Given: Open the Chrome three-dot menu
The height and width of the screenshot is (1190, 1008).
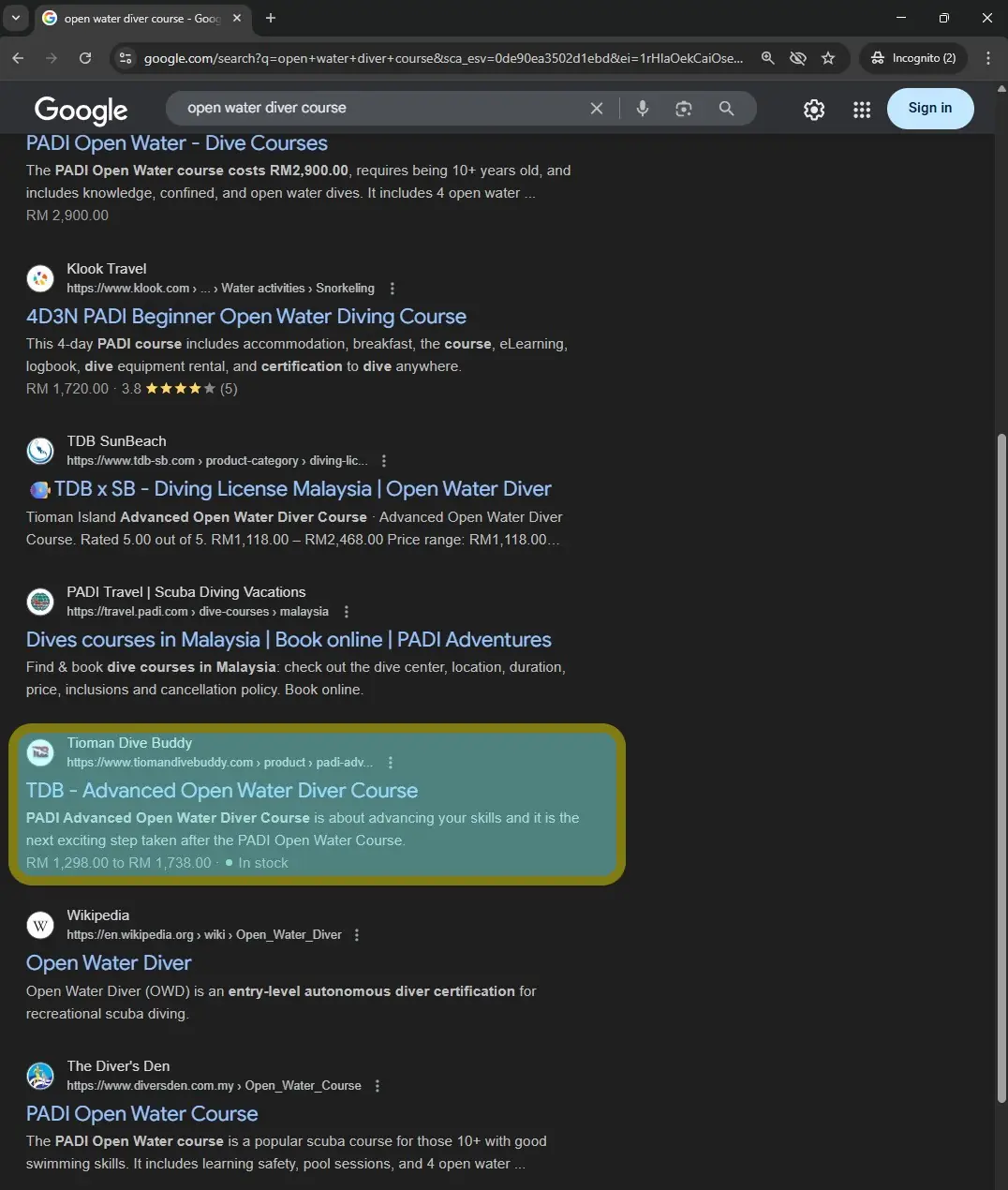Looking at the screenshot, I should [988, 58].
